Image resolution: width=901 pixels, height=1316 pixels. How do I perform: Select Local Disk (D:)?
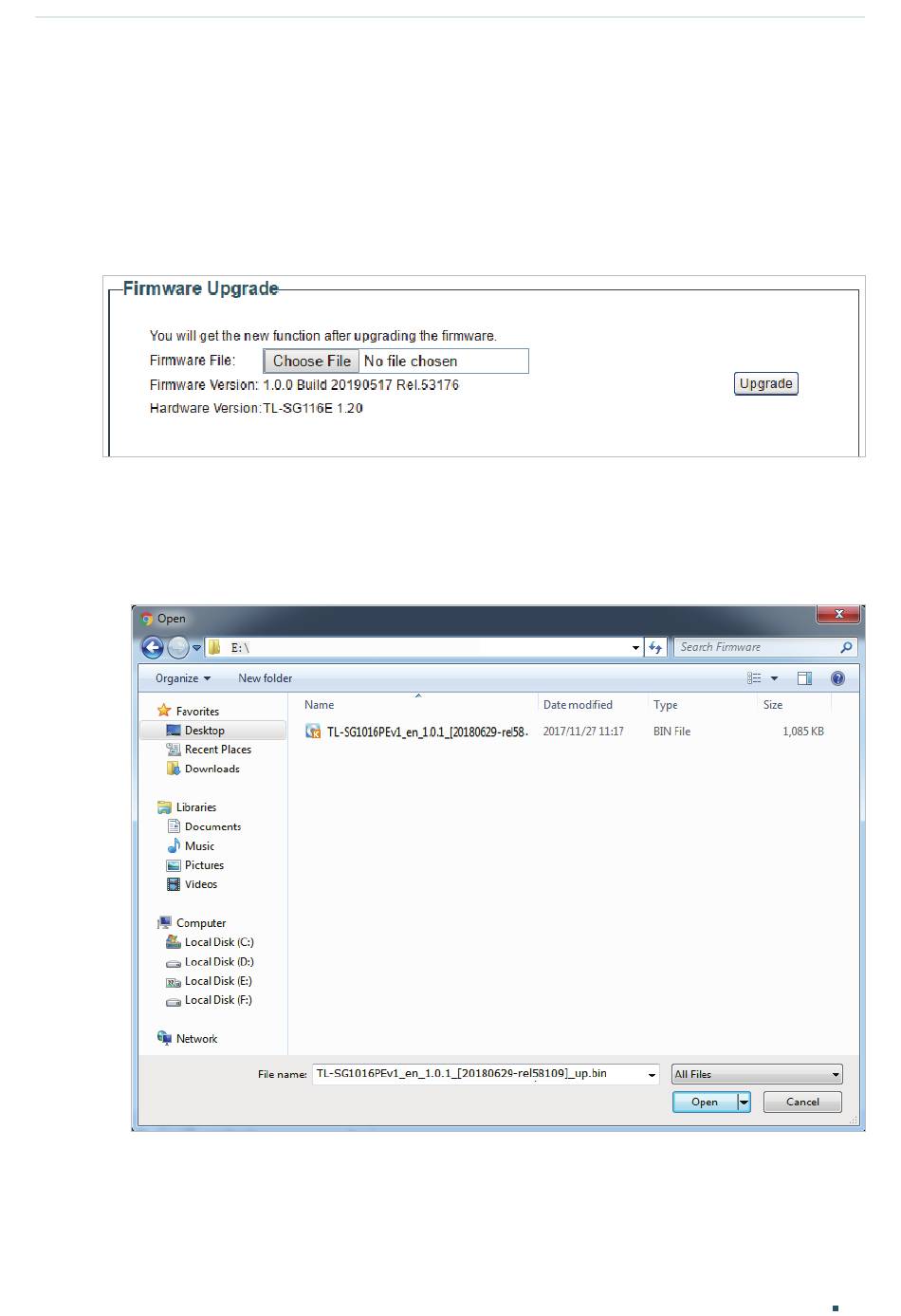pos(219,962)
